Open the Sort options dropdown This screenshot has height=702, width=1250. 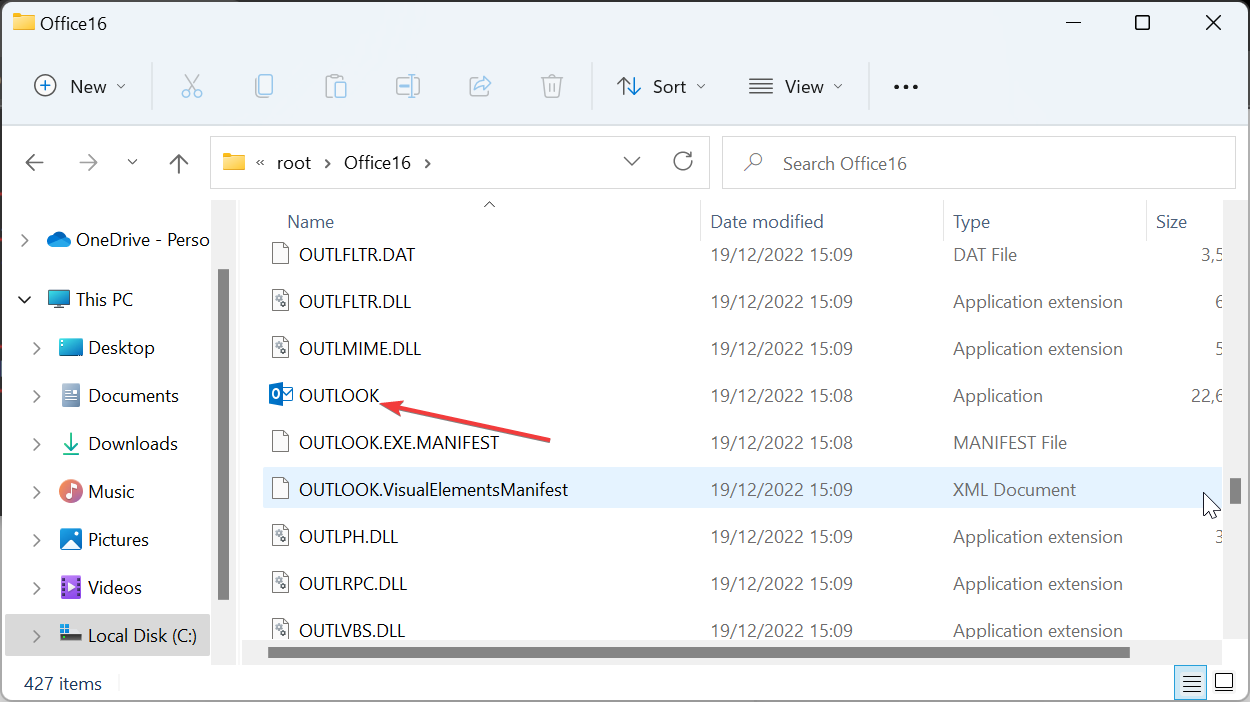coord(661,87)
